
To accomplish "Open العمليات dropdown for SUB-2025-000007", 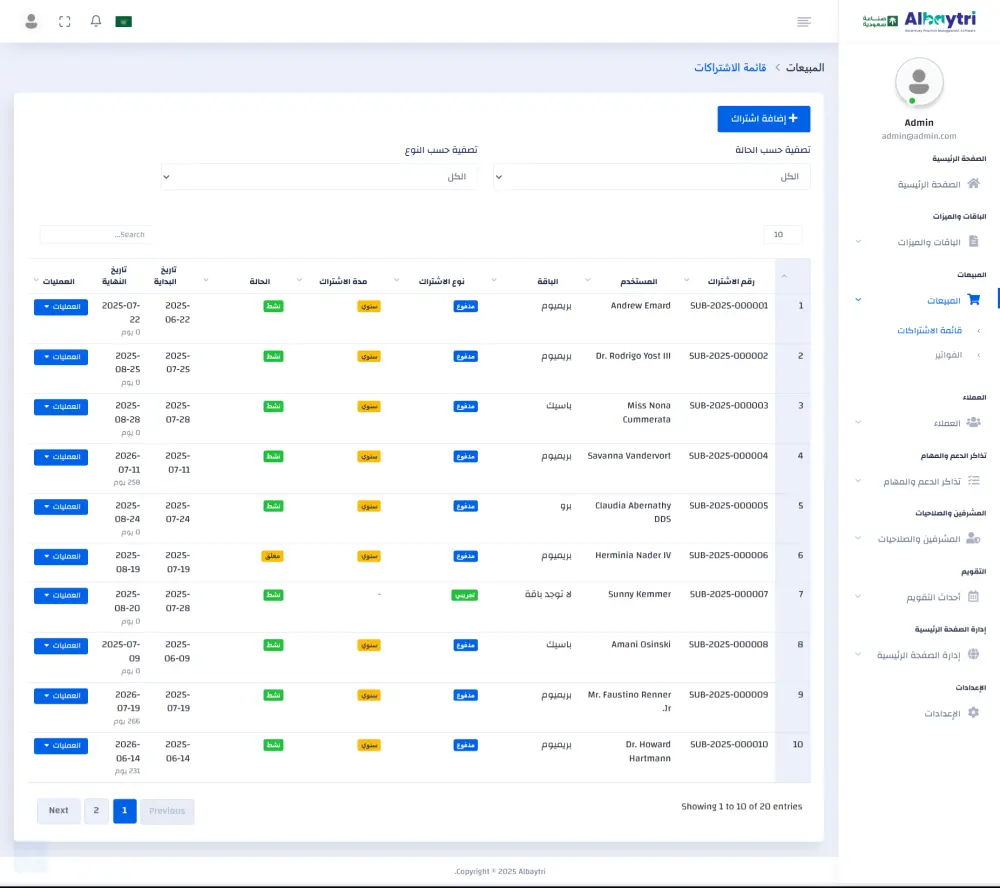I will (x=61, y=595).
